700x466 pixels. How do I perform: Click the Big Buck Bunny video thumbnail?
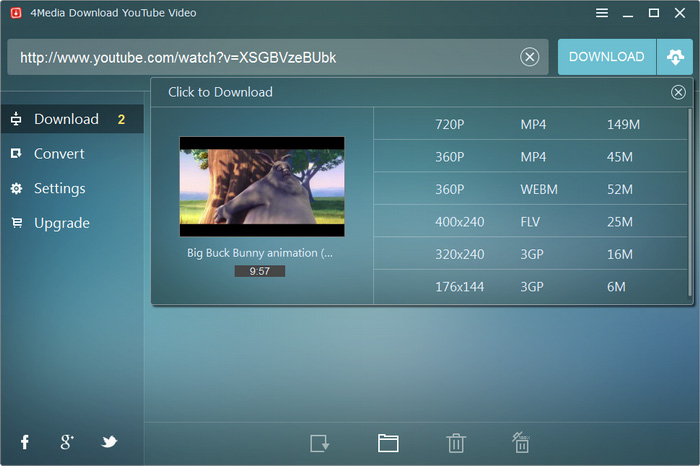262,187
